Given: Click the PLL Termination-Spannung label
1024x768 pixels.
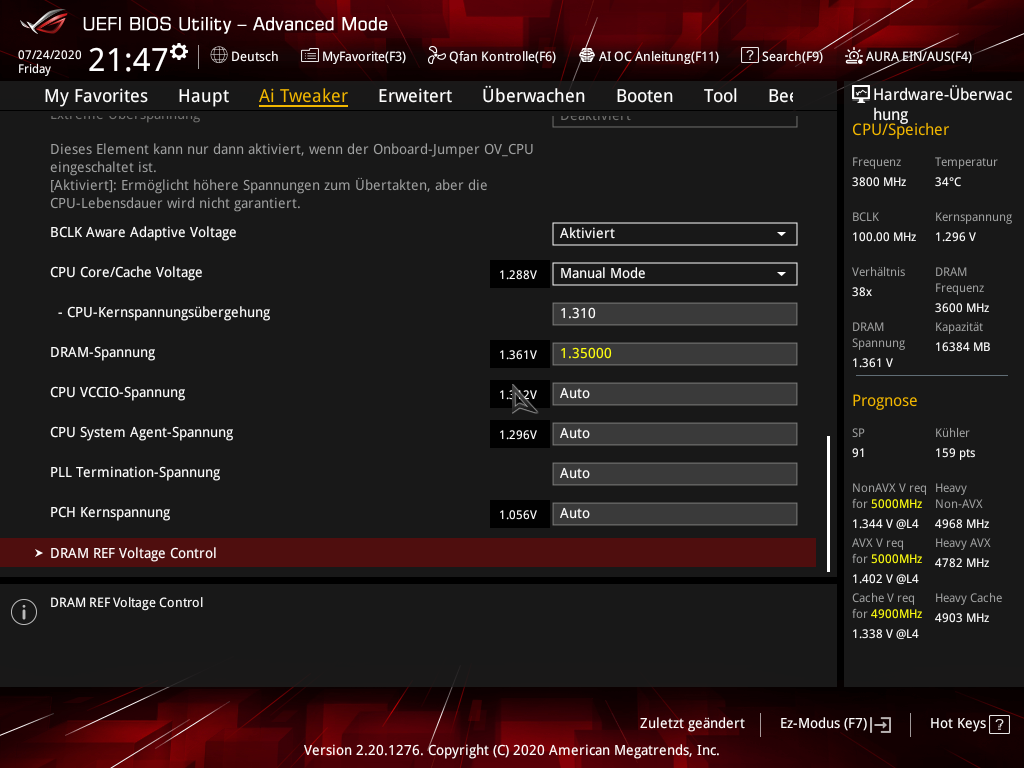Looking at the screenshot, I should pos(135,472).
